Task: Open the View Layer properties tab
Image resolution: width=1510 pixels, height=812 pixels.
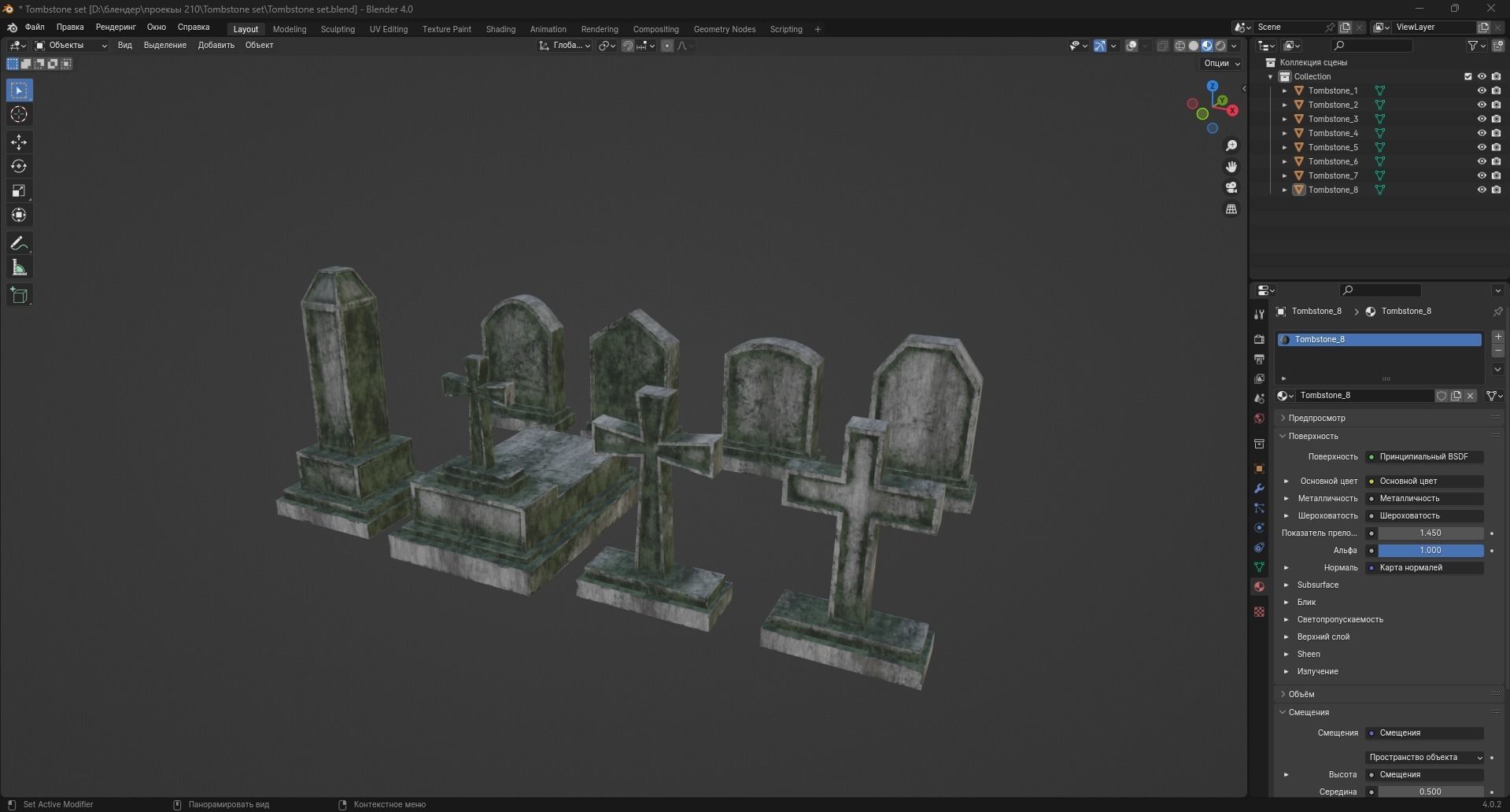Action: click(x=1259, y=379)
